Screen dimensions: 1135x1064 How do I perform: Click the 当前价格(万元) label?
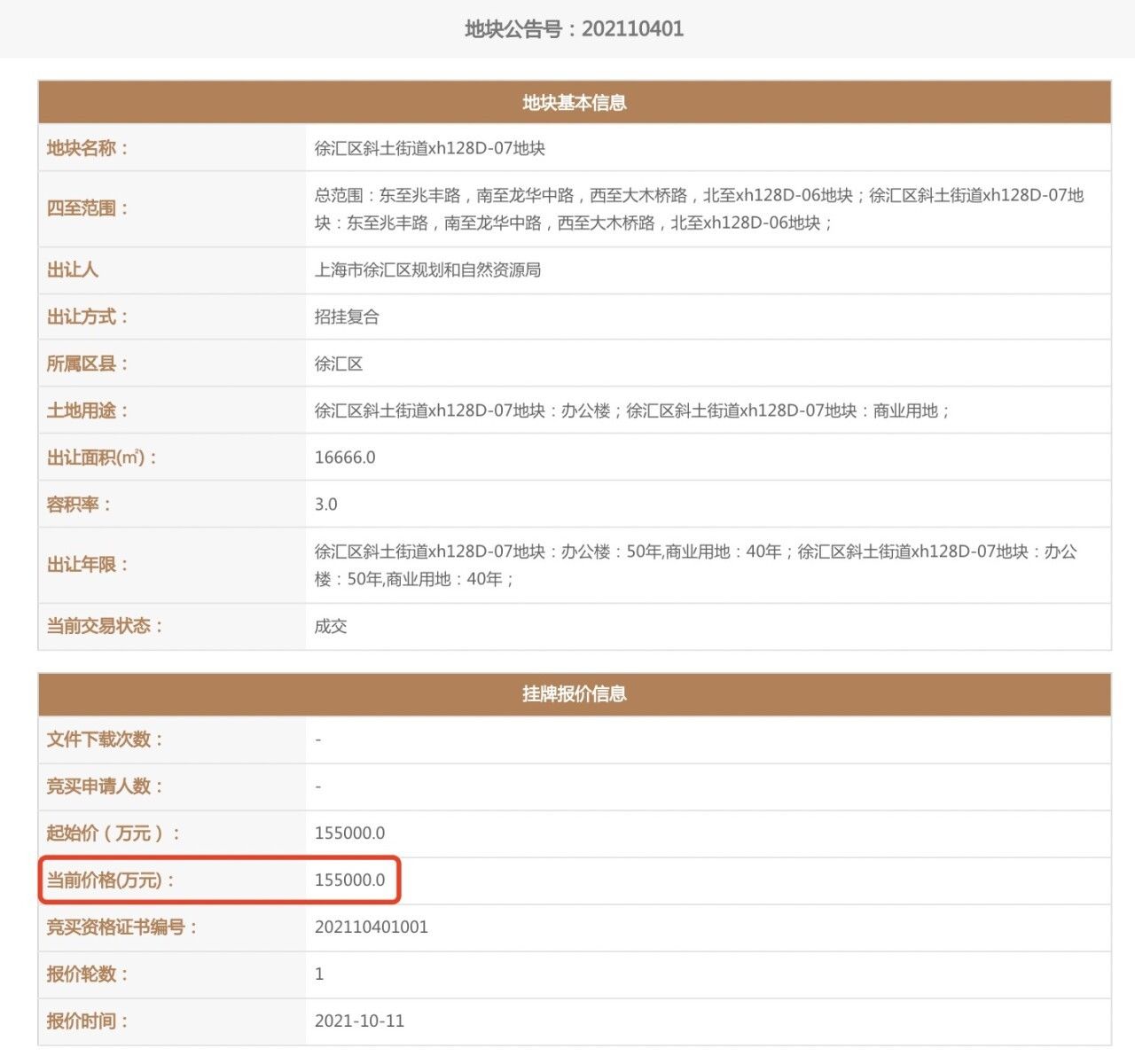(x=111, y=880)
